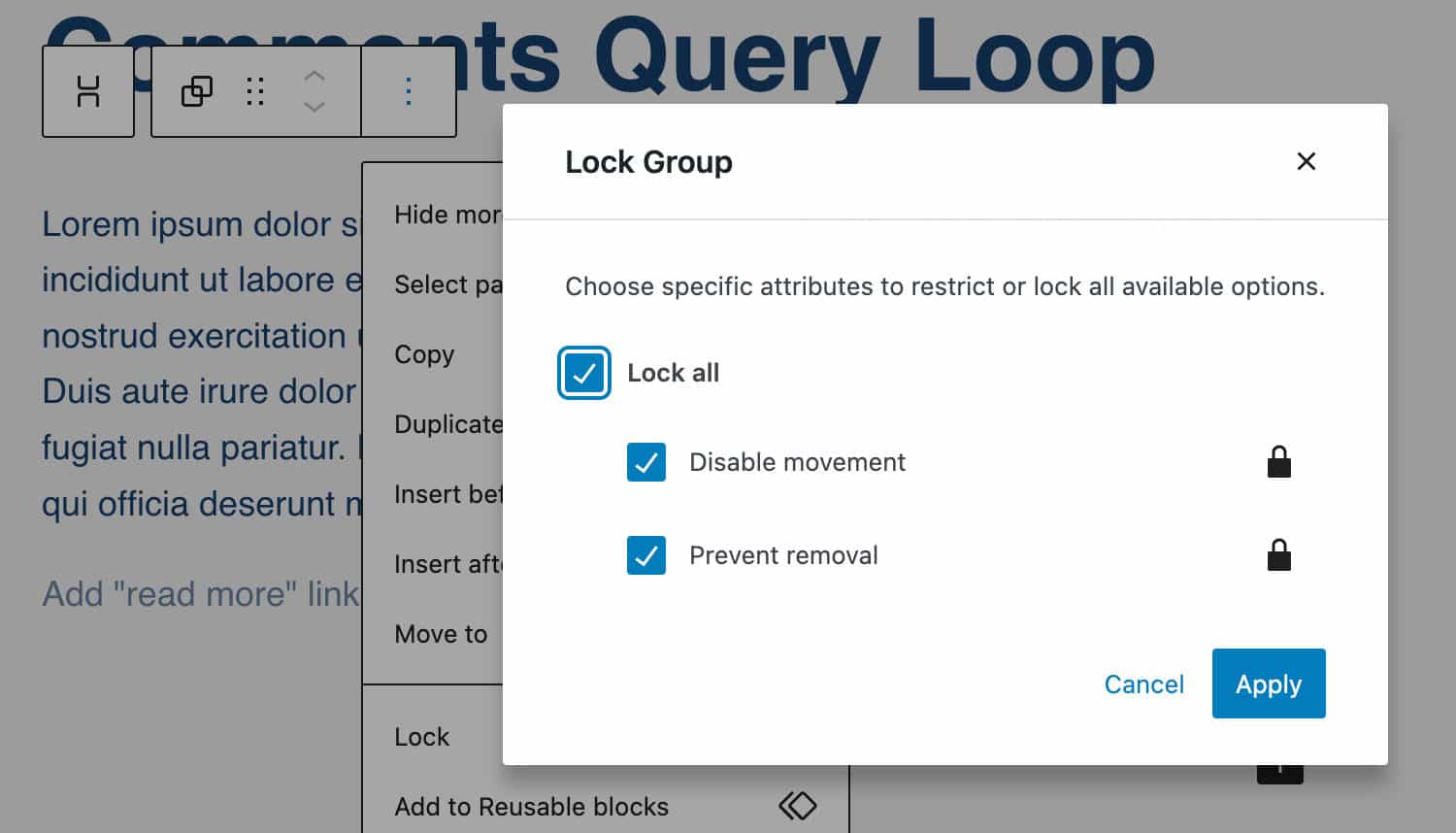Click the select parent block icon
Screen dimensions: 1456x833
click(x=197, y=91)
